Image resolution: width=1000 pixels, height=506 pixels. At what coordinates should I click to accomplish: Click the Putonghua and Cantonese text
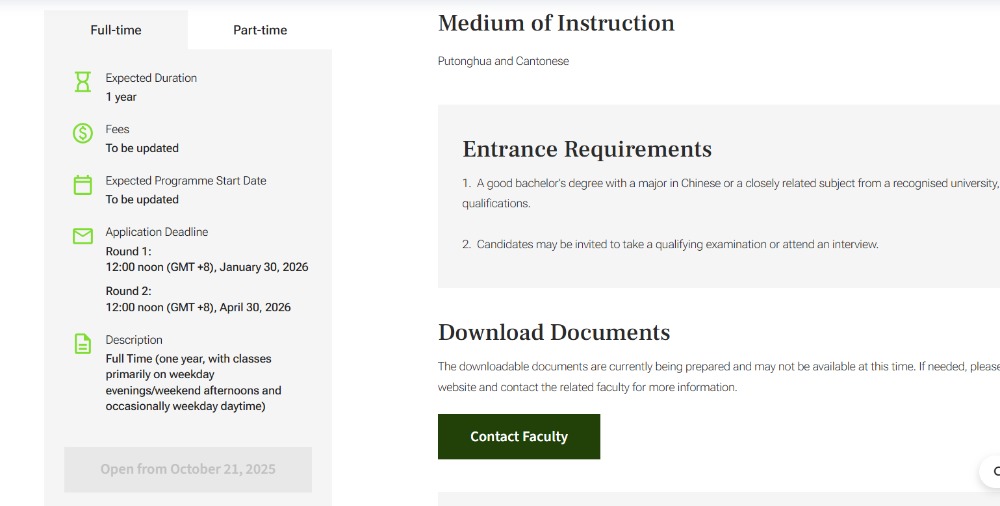pos(503,61)
